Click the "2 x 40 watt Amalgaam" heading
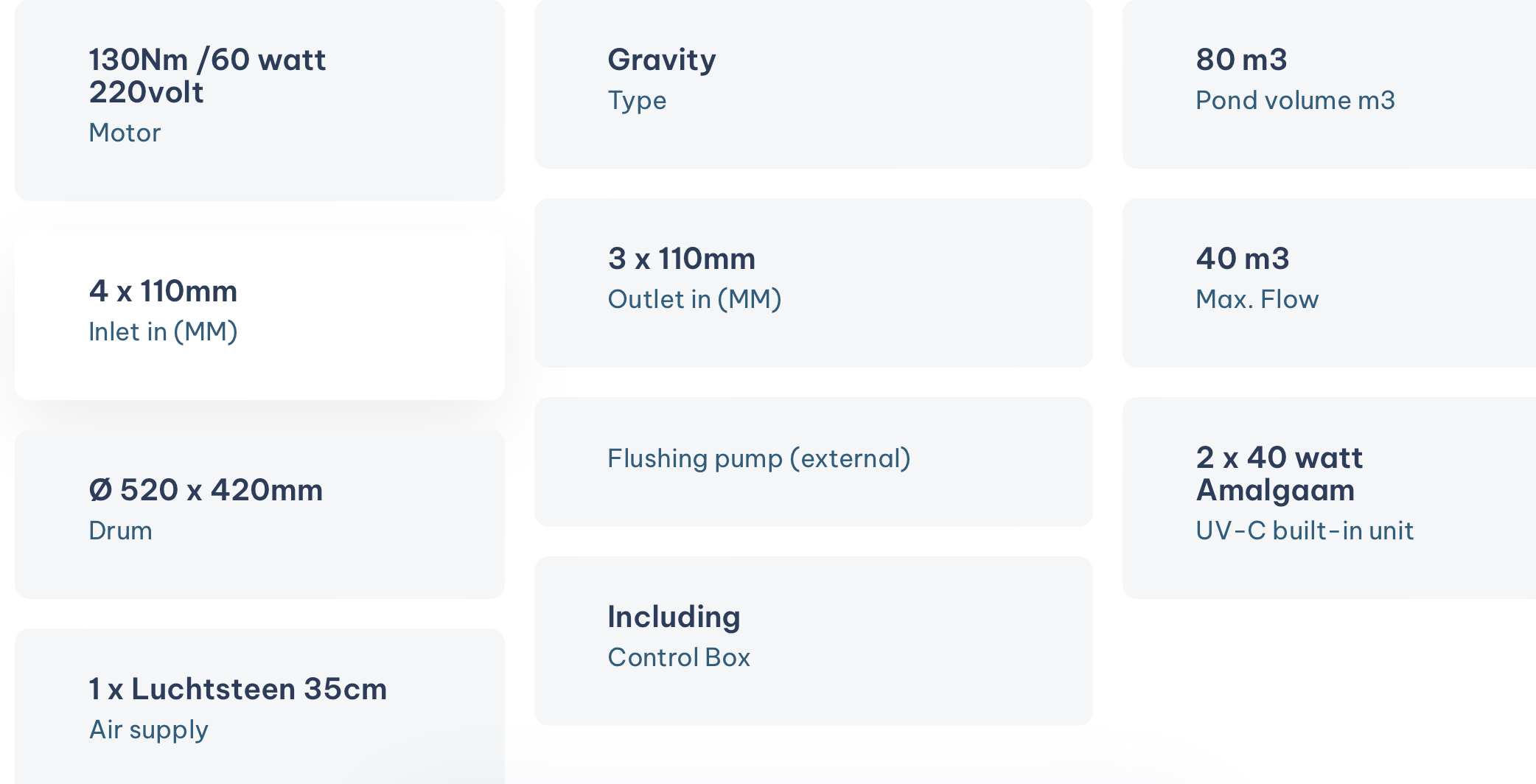This screenshot has width=1536, height=784. click(1279, 473)
